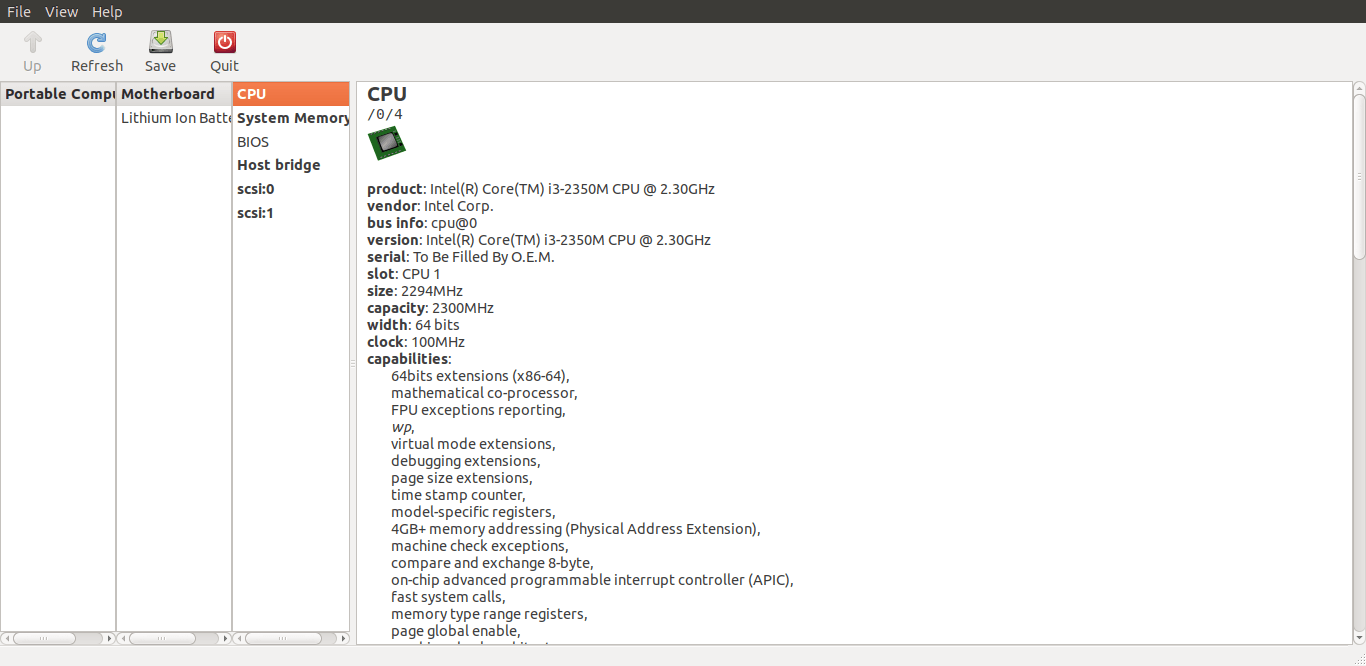Image resolution: width=1366 pixels, height=666 pixels.
Task: Select Motherboard in the second column
Action: [x=168, y=94]
